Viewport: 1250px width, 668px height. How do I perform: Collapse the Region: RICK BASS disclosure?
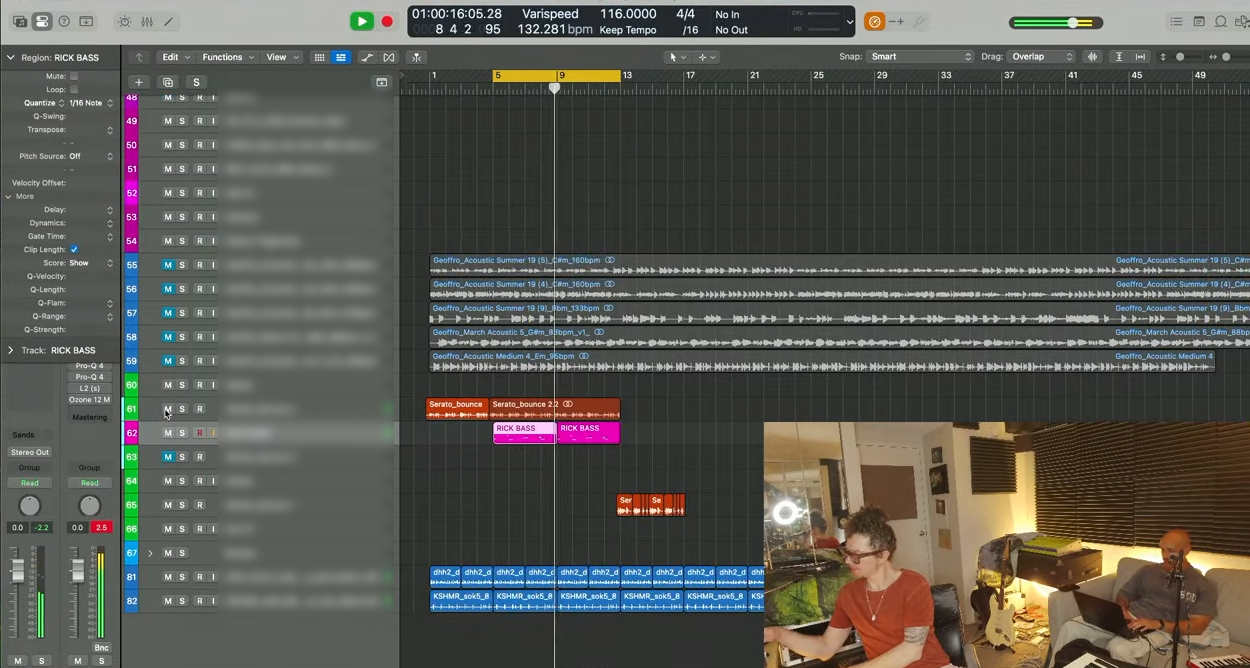pyautogui.click(x=11, y=58)
